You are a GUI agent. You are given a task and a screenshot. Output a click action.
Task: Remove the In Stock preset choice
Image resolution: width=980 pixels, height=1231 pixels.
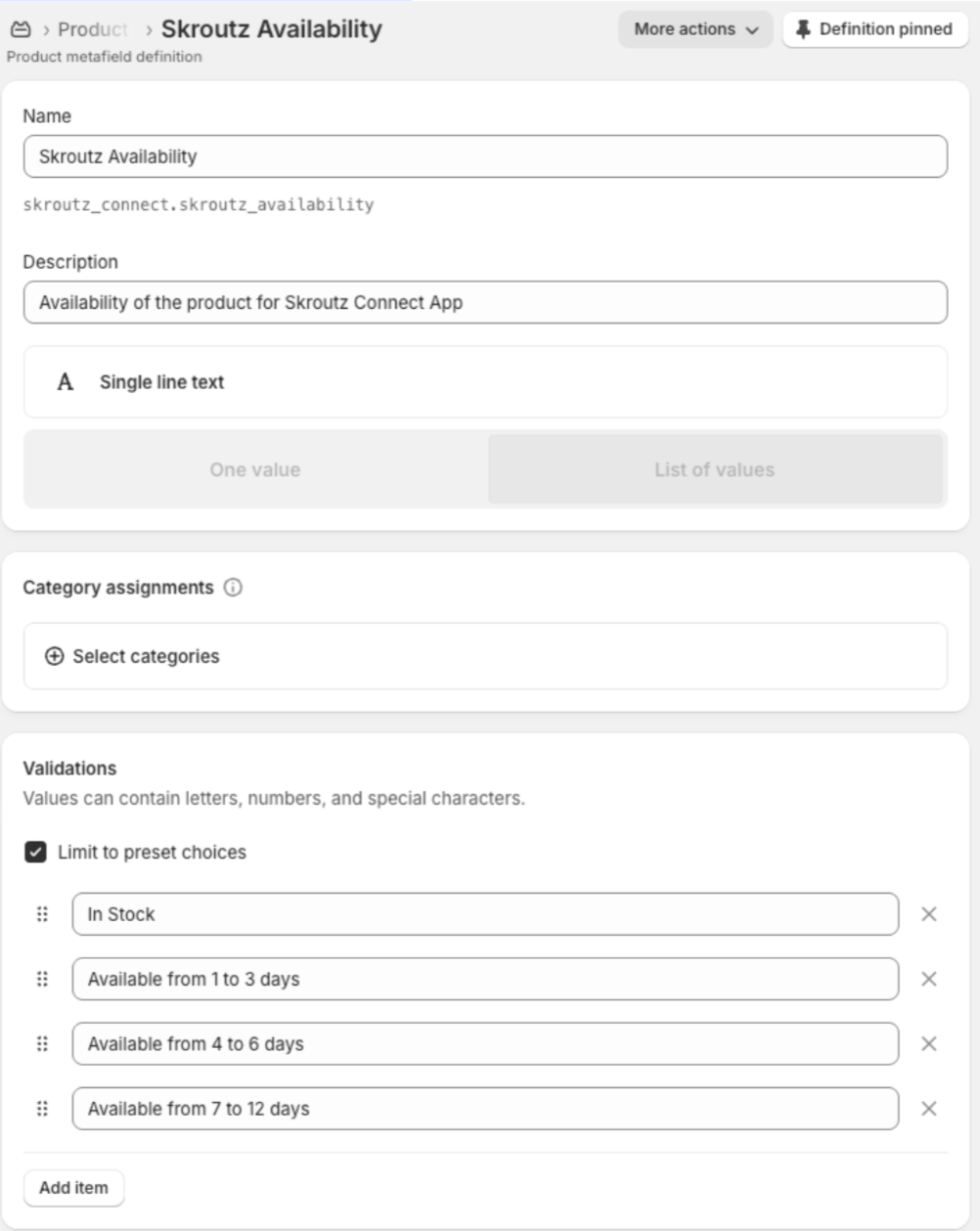point(928,914)
